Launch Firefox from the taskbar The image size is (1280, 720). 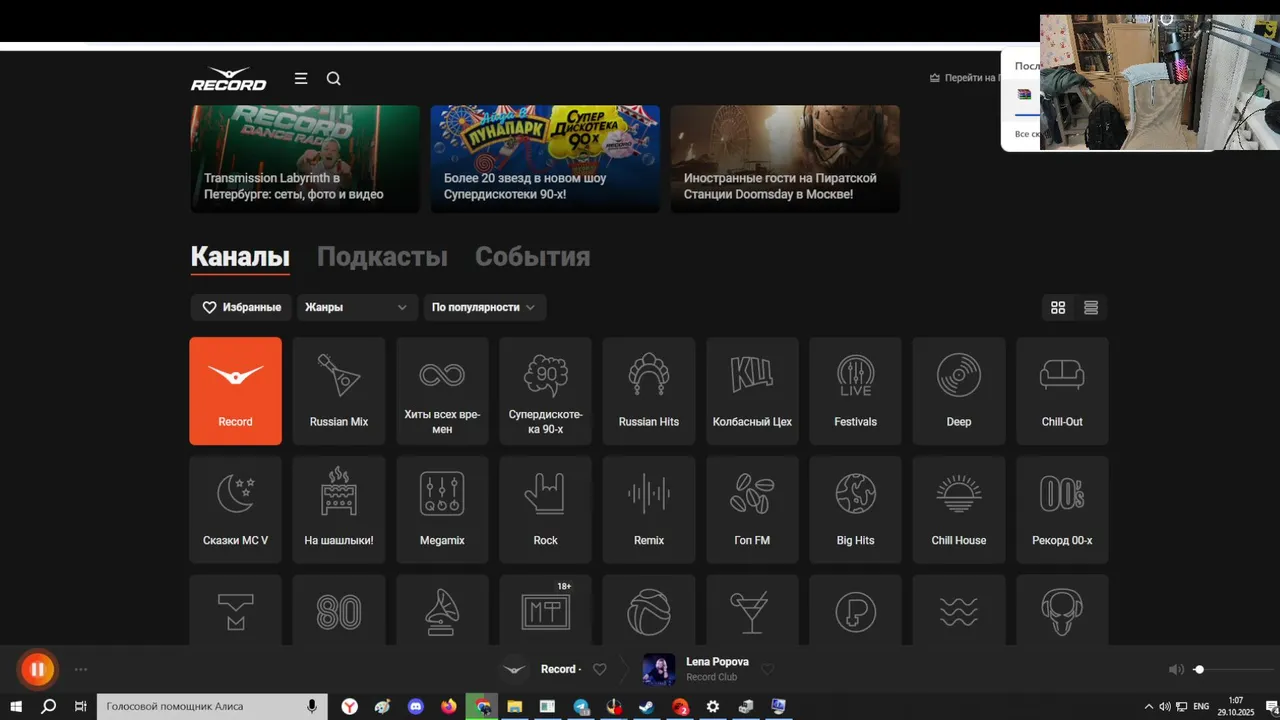coord(449,707)
